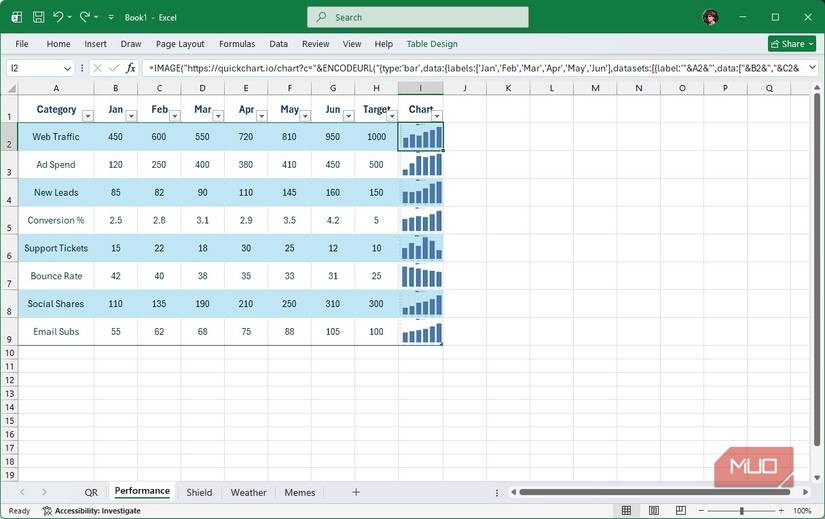This screenshot has width=825, height=519.
Task: Open the Apr column filter dropdown
Action: click(261, 116)
